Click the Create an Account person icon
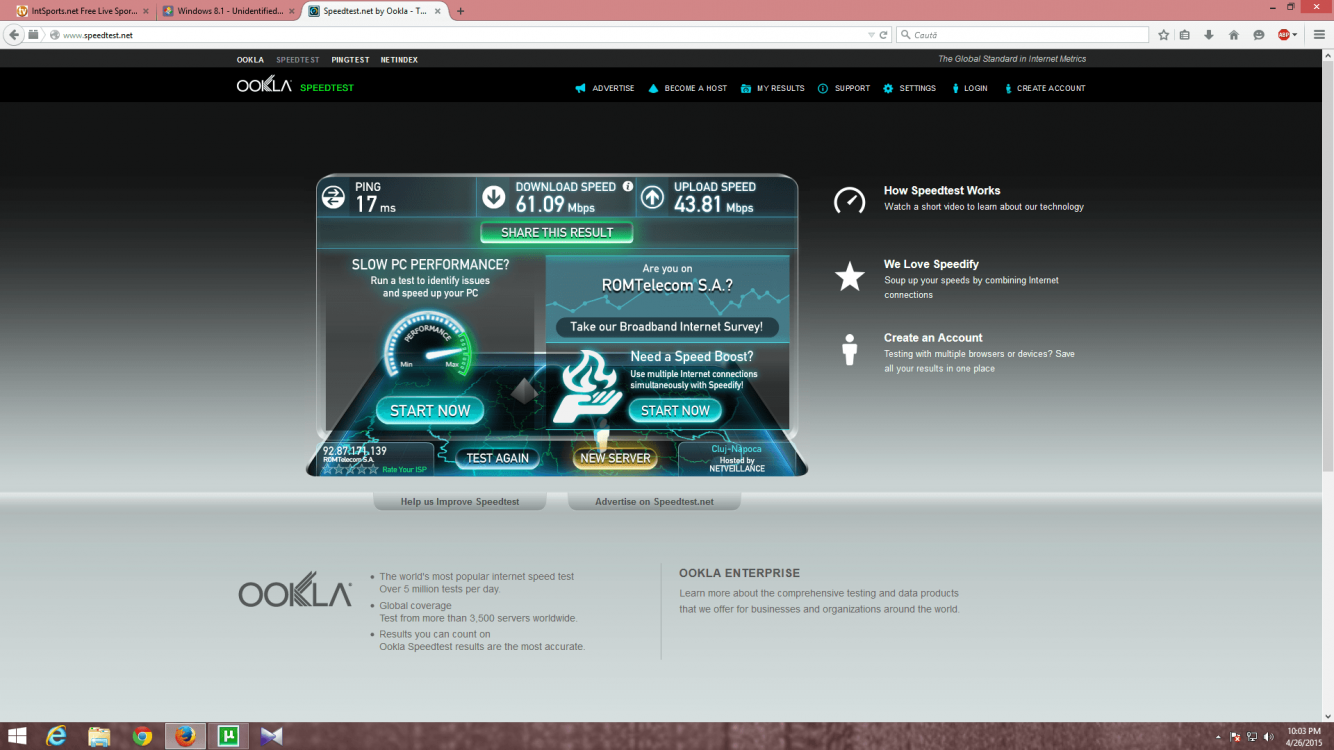Viewport: 1334px width, 750px height. tap(850, 350)
